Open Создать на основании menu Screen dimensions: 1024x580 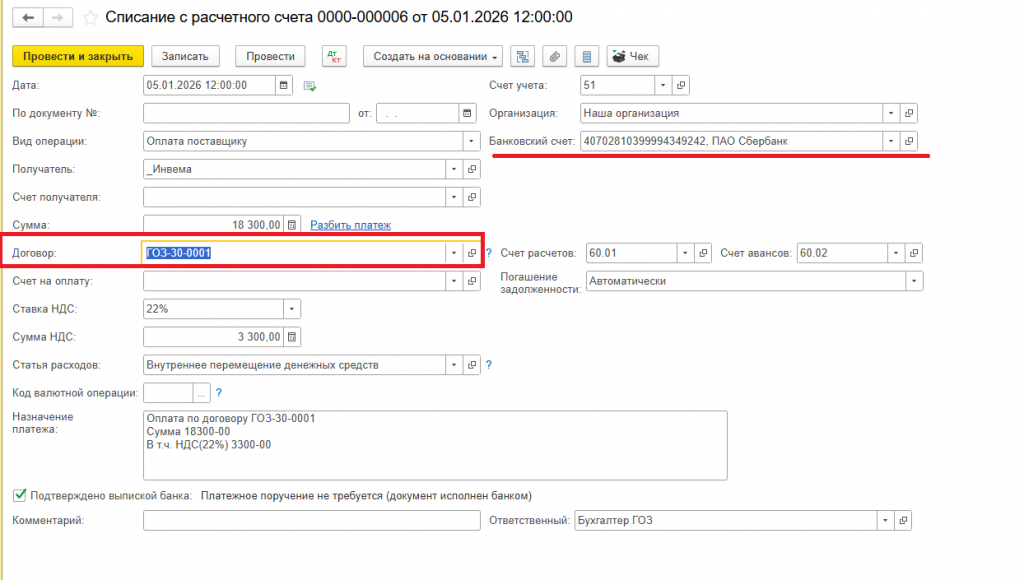click(x=433, y=56)
